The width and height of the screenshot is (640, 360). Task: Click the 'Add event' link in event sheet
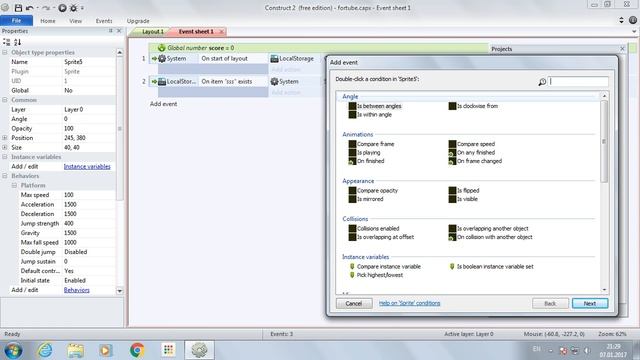pos(163,104)
